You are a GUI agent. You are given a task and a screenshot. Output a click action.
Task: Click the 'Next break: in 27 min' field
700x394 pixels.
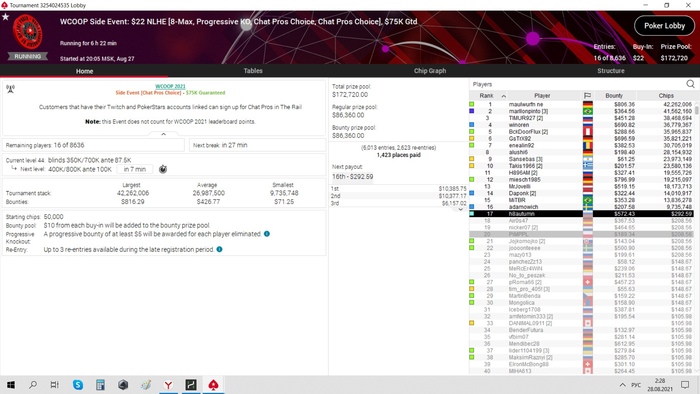pos(257,145)
